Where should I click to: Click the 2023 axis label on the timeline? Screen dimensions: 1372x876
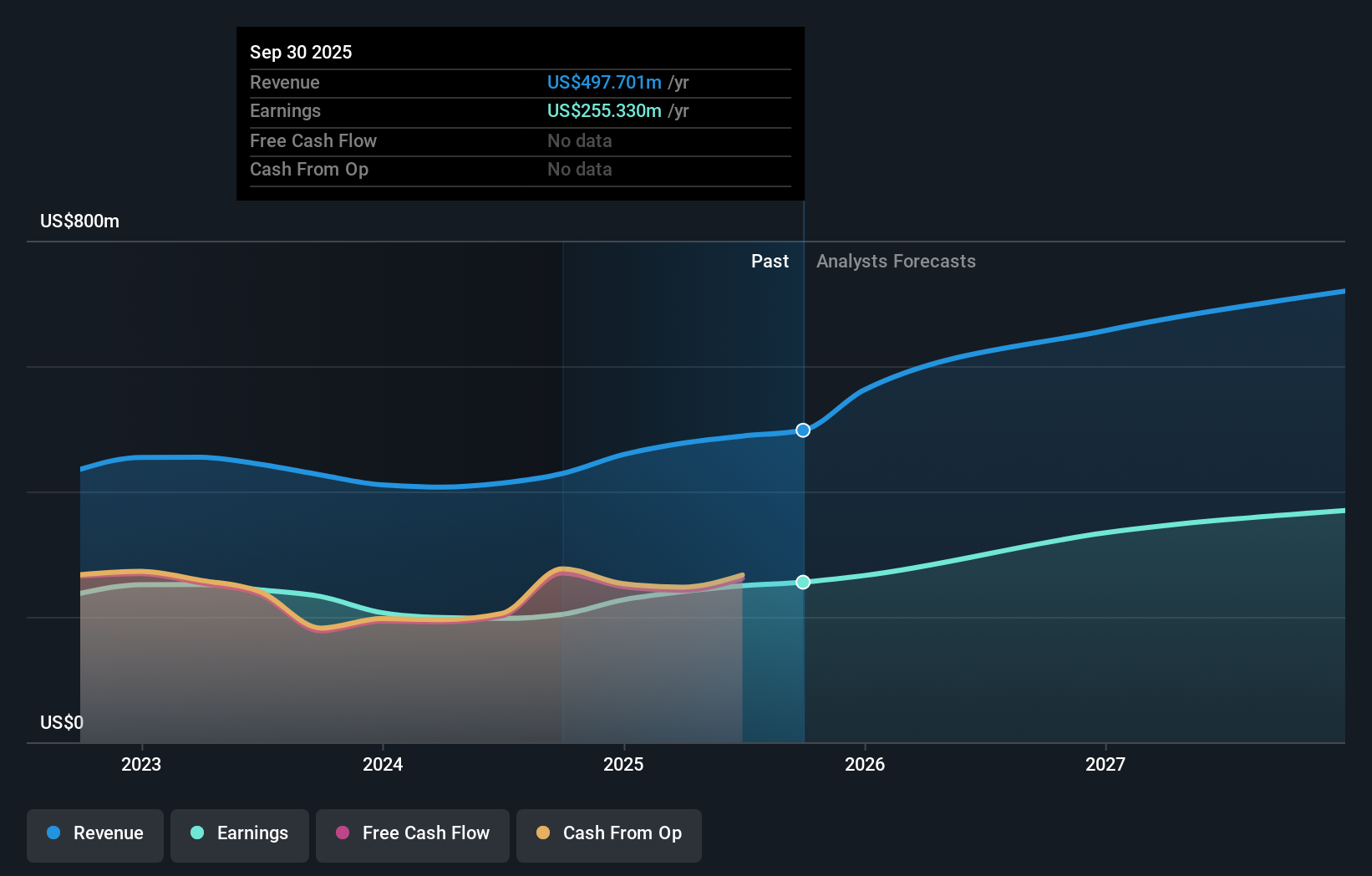[x=141, y=763]
